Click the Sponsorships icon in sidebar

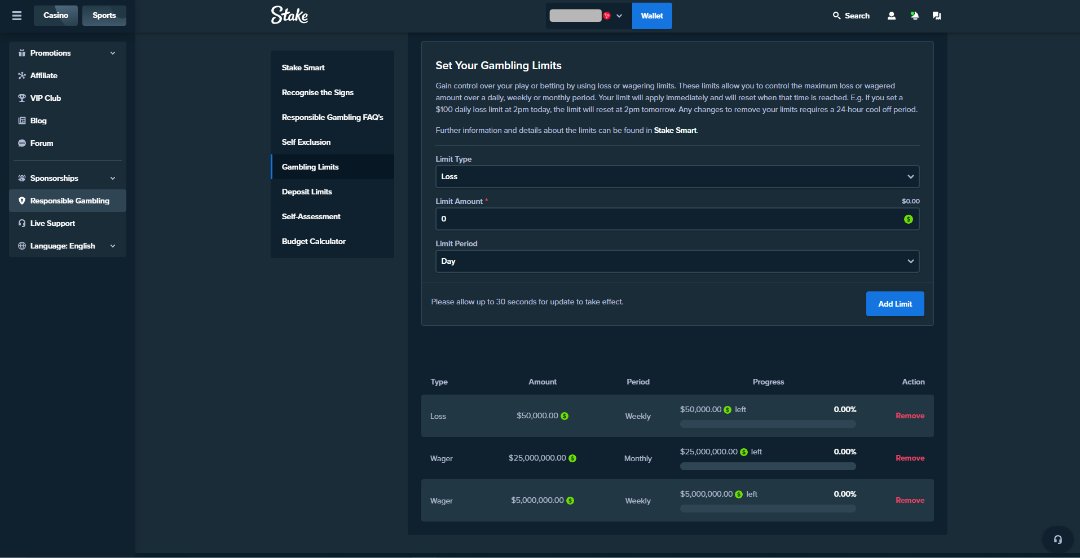22,178
